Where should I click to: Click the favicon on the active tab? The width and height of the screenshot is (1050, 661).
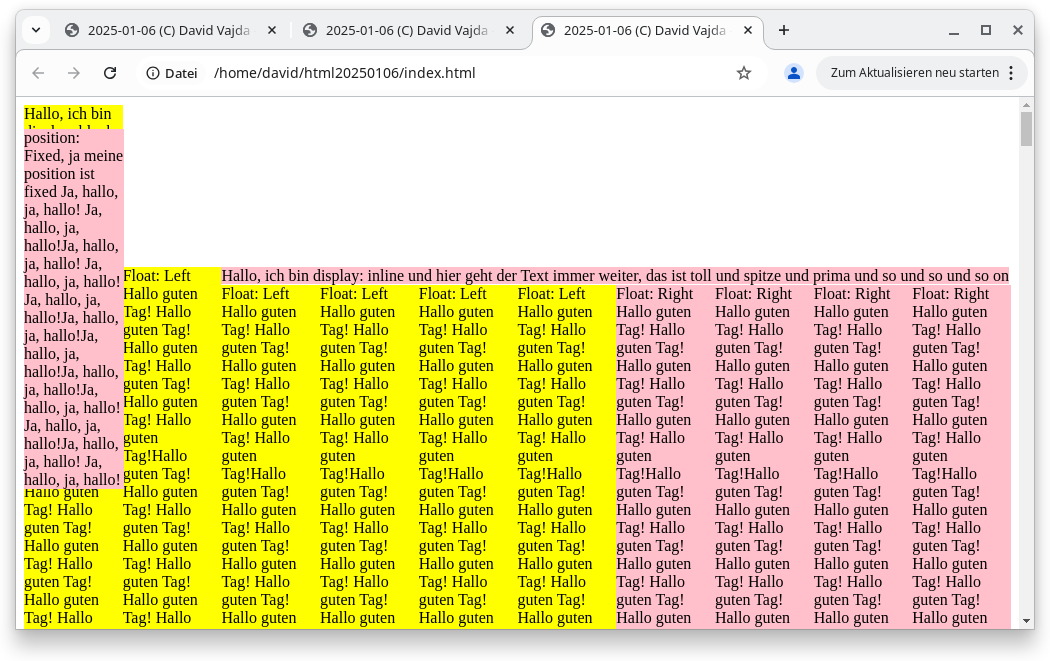tap(547, 30)
